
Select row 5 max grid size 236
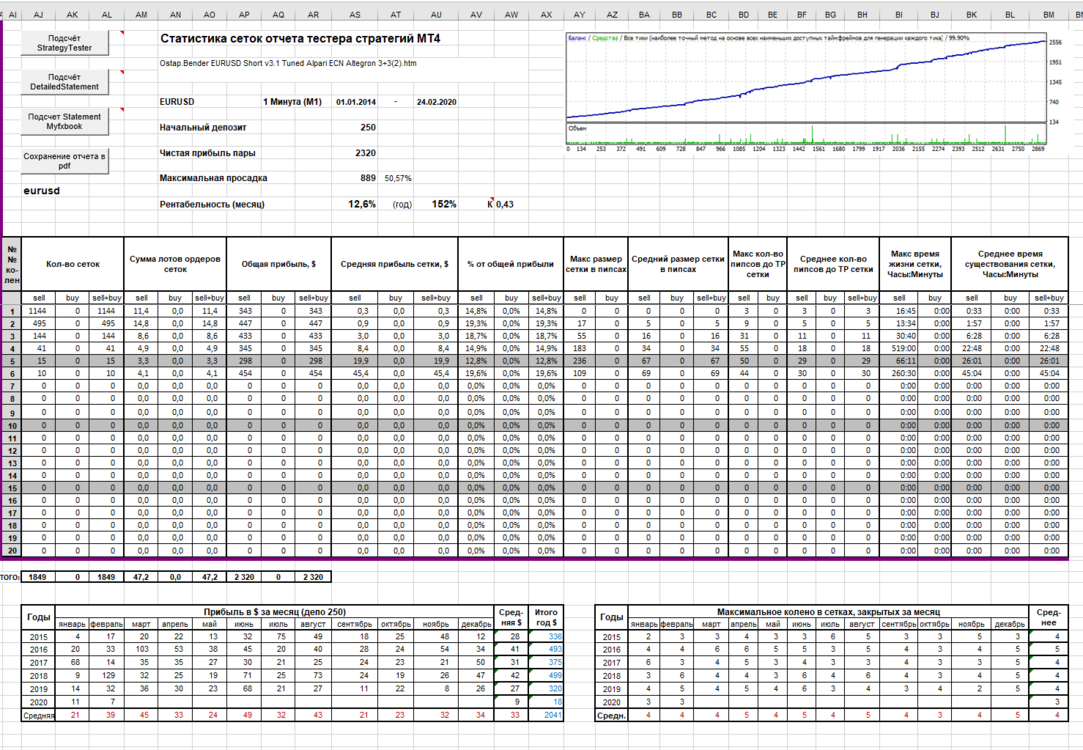pyautogui.click(x=579, y=360)
